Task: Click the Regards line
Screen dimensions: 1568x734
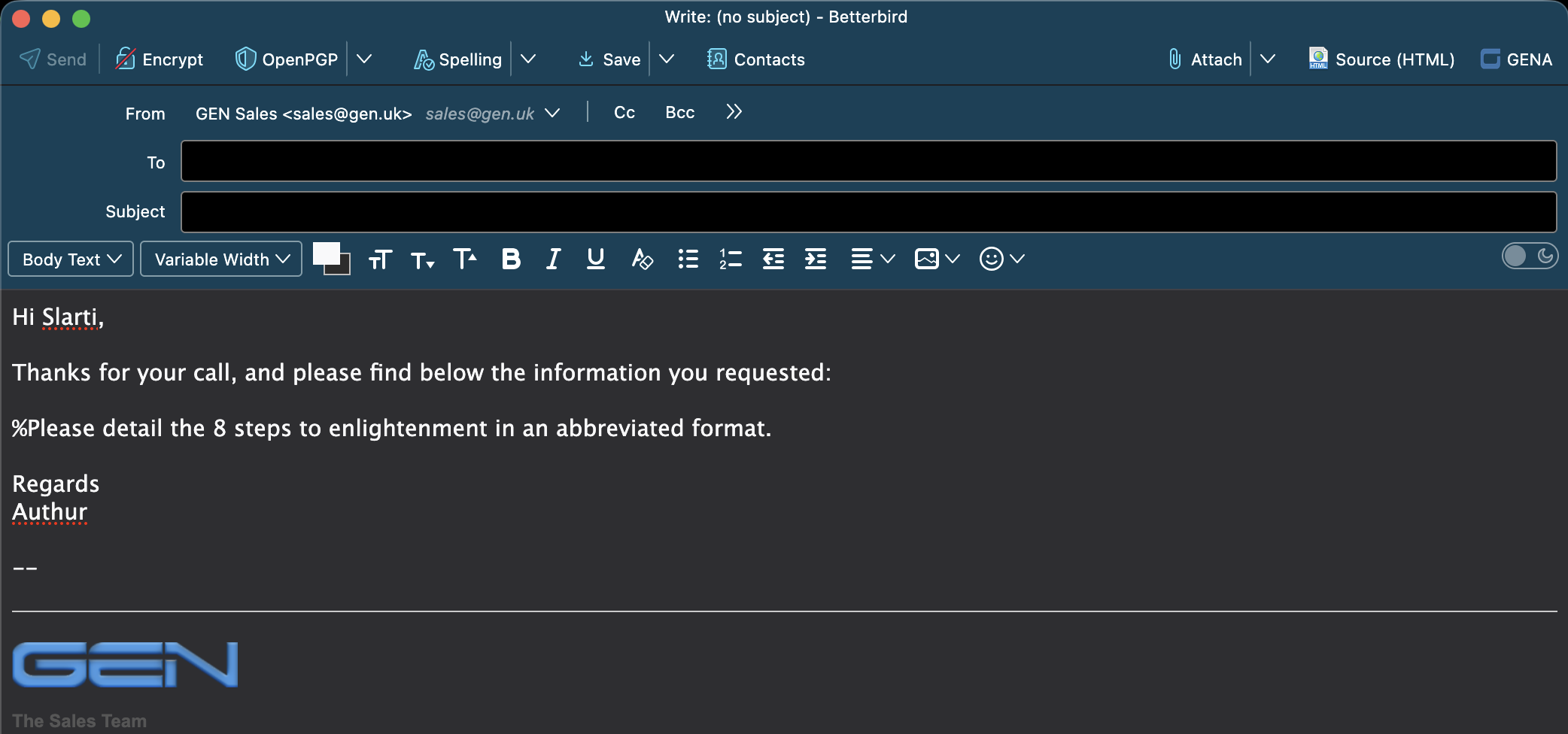Action: (x=56, y=484)
